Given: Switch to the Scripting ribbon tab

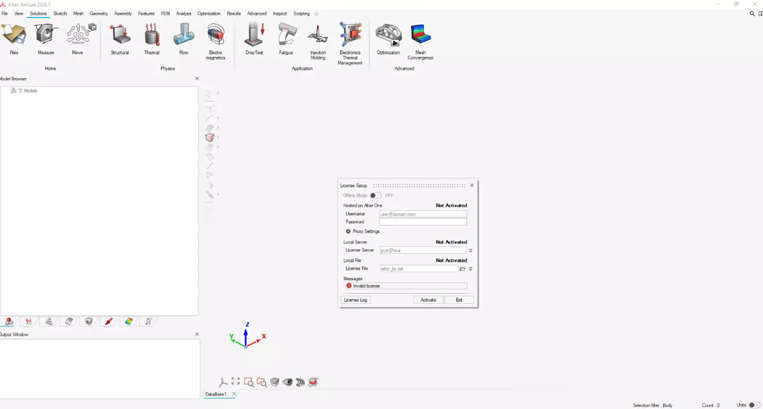Looking at the screenshot, I should point(301,14).
